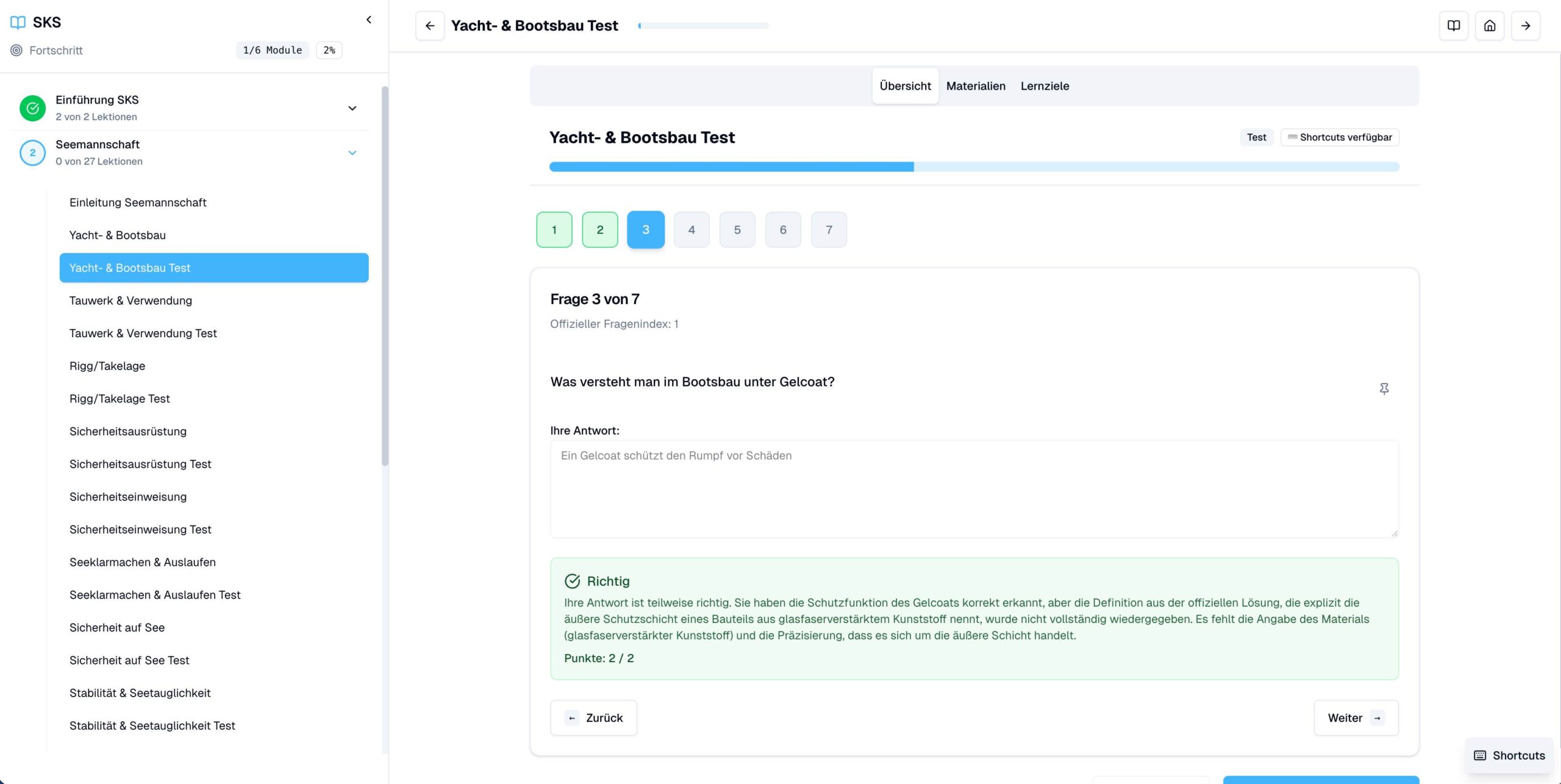Click the test progress bar
The height and width of the screenshot is (784, 1561).
tap(974, 166)
